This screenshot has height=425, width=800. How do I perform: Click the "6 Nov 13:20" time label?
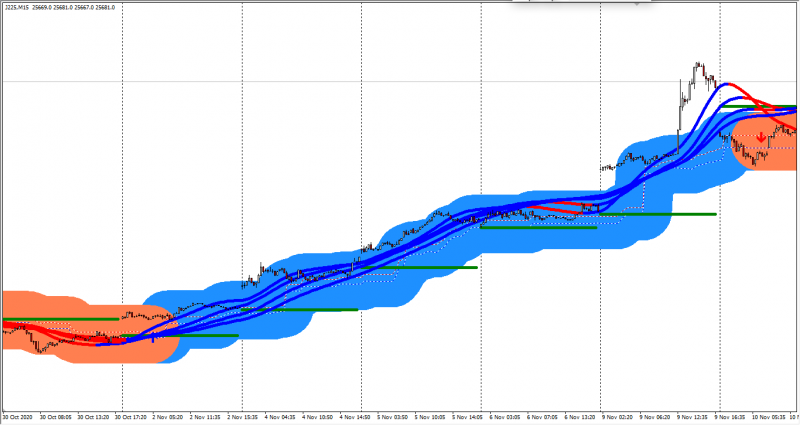[x=580, y=417]
